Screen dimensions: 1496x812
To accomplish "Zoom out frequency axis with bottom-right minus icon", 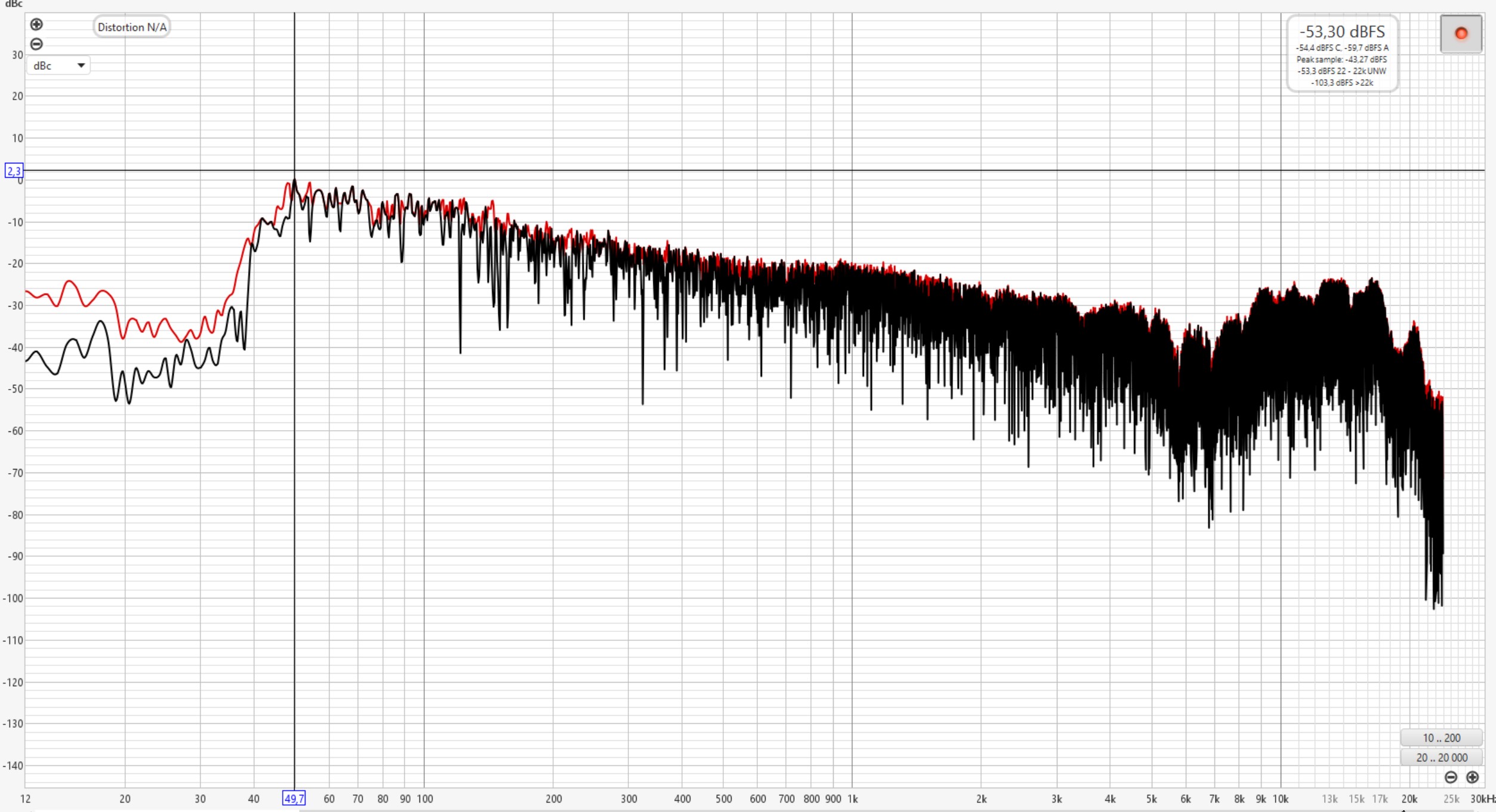I will [1451, 777].
